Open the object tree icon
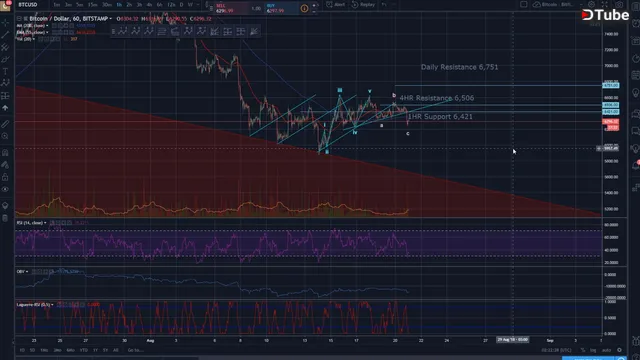 [5, 205]
